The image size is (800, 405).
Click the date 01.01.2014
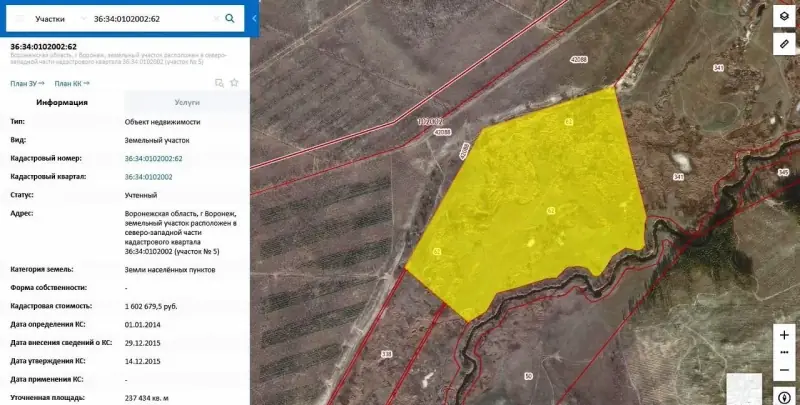coord(142,324)
